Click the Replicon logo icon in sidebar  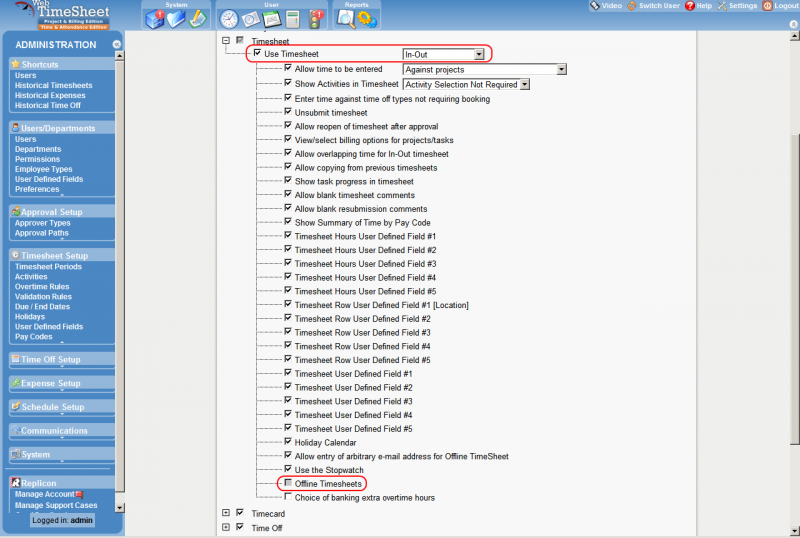pyautogui.click(x=15, y=482)
